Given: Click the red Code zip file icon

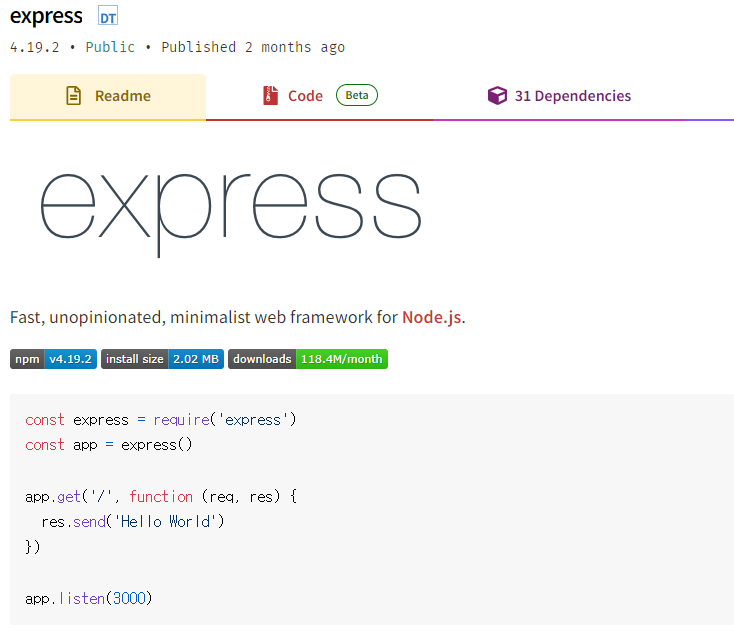Looking at the screenshot, I should pos(270,95).
